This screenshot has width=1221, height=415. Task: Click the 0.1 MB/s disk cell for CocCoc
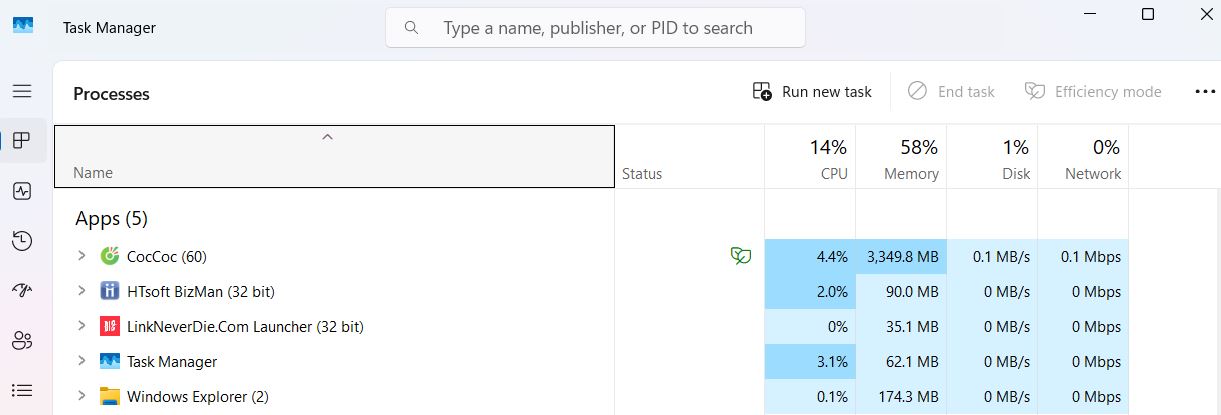[992, 256]
